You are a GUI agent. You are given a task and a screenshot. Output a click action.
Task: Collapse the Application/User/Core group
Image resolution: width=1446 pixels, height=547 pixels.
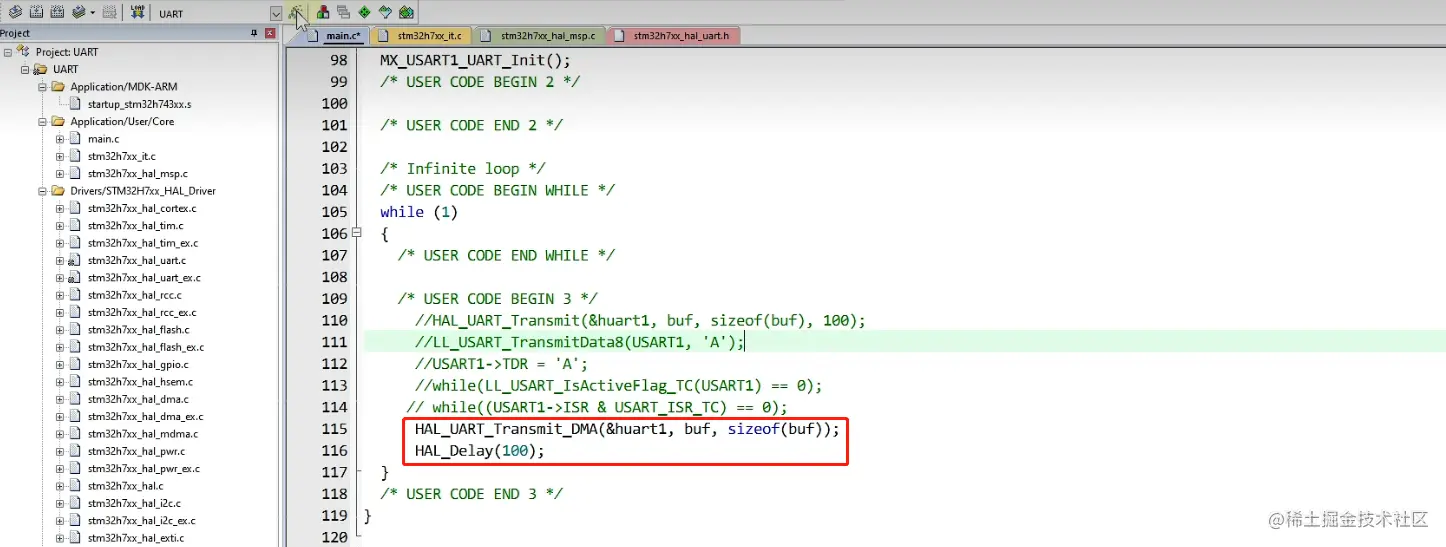(43, 121)
